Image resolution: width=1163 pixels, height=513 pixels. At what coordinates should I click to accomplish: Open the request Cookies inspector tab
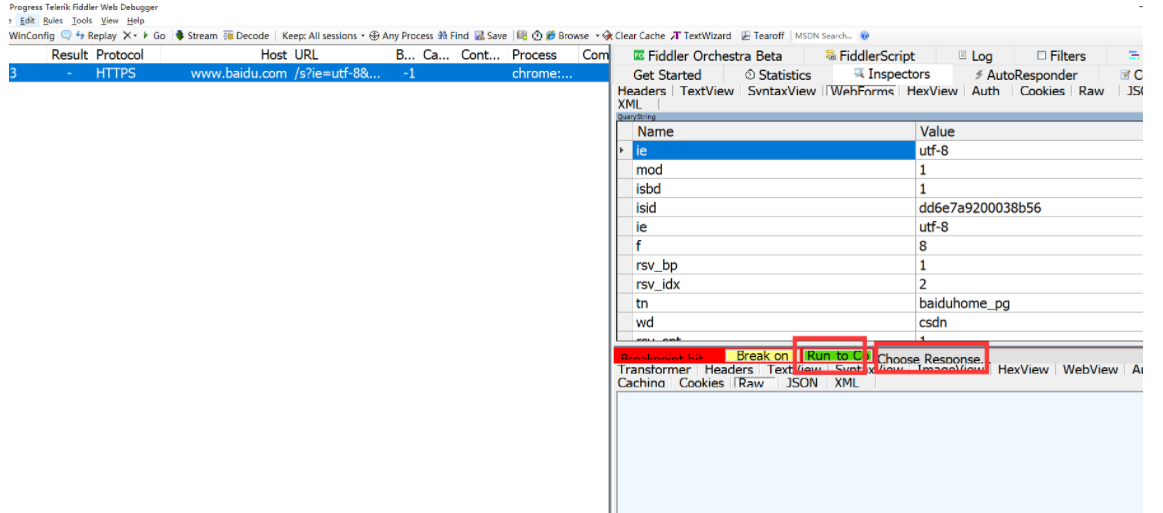[x=1042, y=91]
